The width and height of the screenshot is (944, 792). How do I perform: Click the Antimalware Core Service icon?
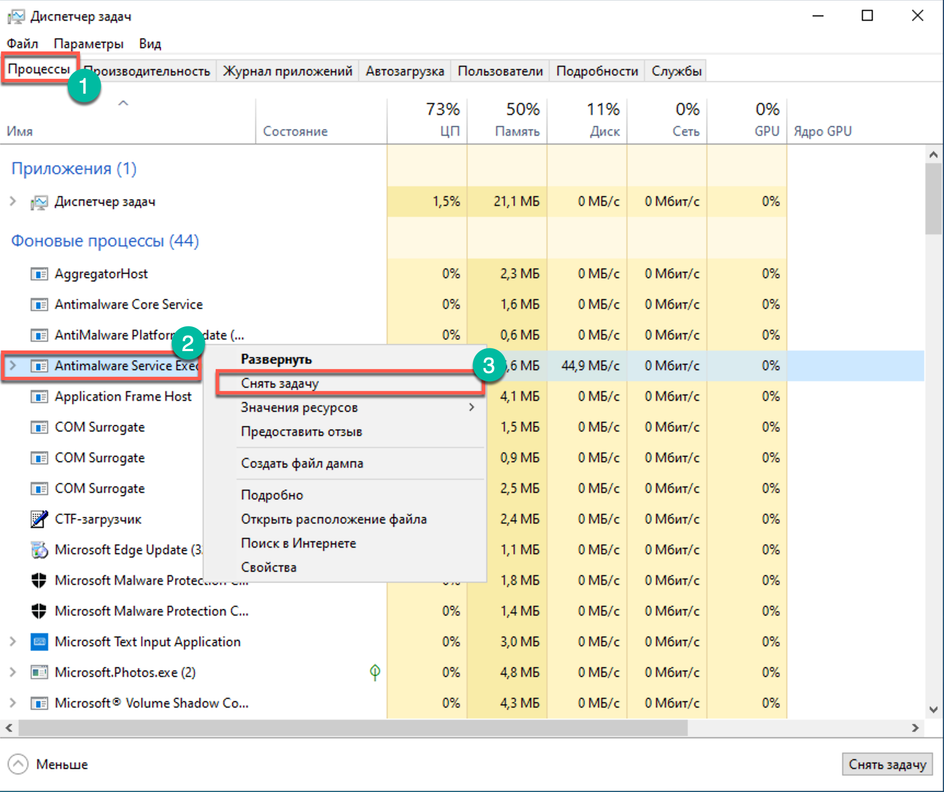[x=39, y=305]
